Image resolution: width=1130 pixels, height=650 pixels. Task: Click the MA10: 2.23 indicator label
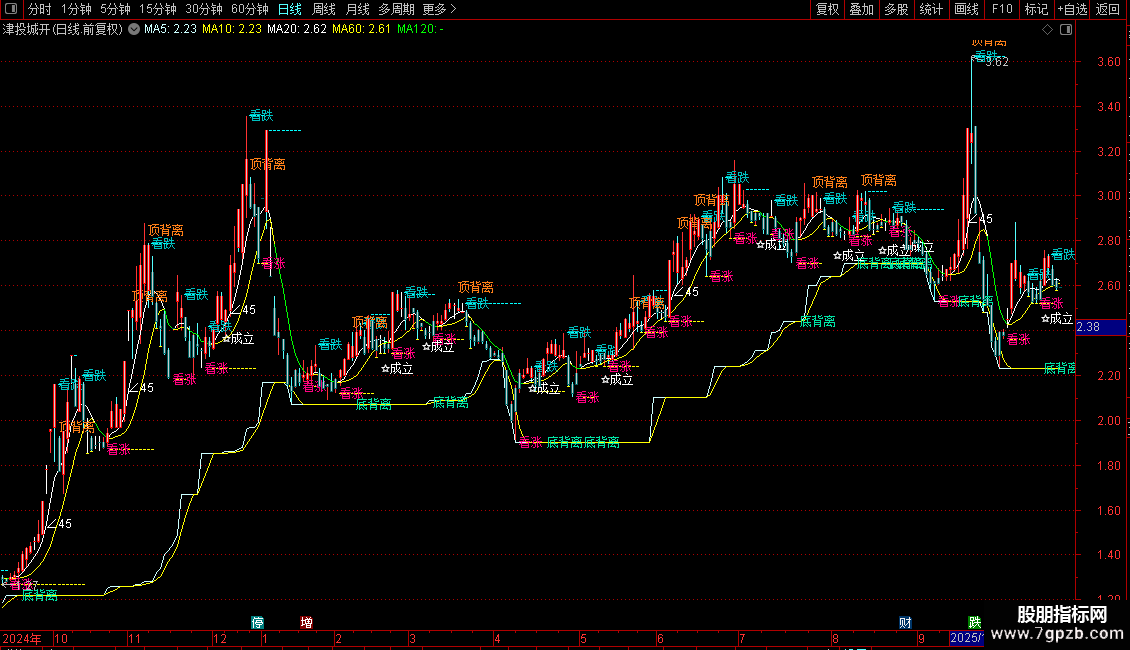(x=231, y=30)
